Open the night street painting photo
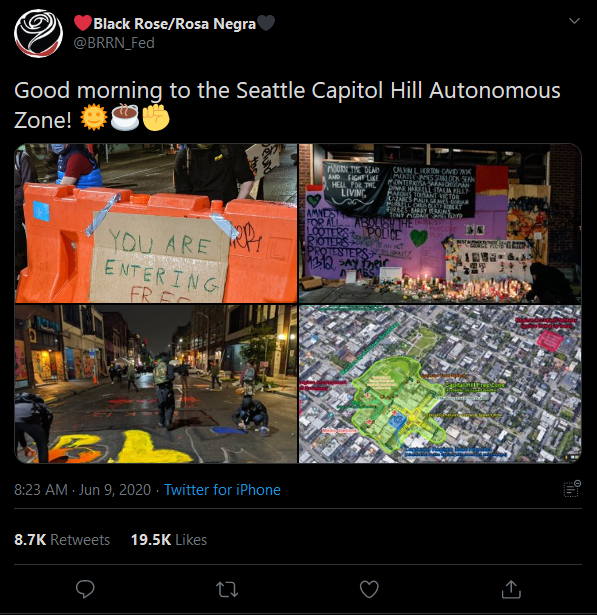Image resolution: width=597 pixels, height=615 pixels. point(156,384)
